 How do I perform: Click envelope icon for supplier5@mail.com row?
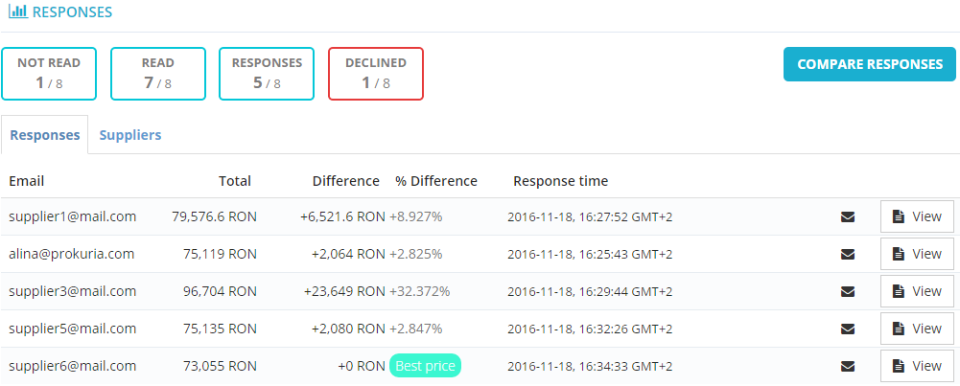pos(847,329)
